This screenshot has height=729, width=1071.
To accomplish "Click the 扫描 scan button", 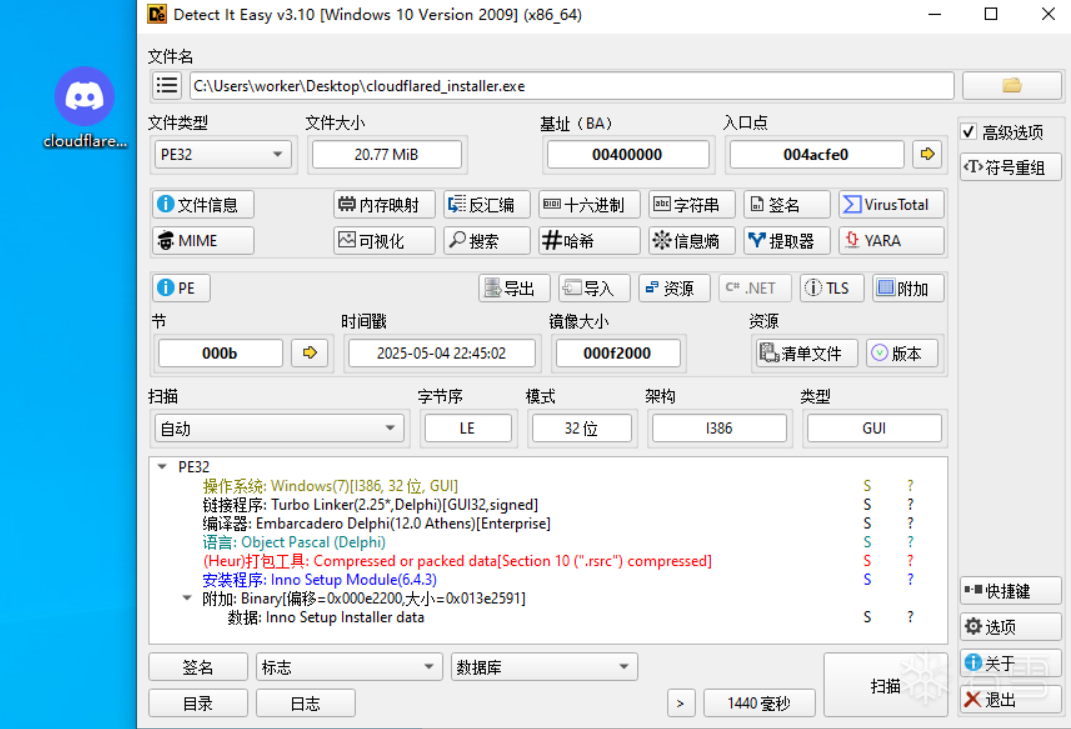I will 885,685.
